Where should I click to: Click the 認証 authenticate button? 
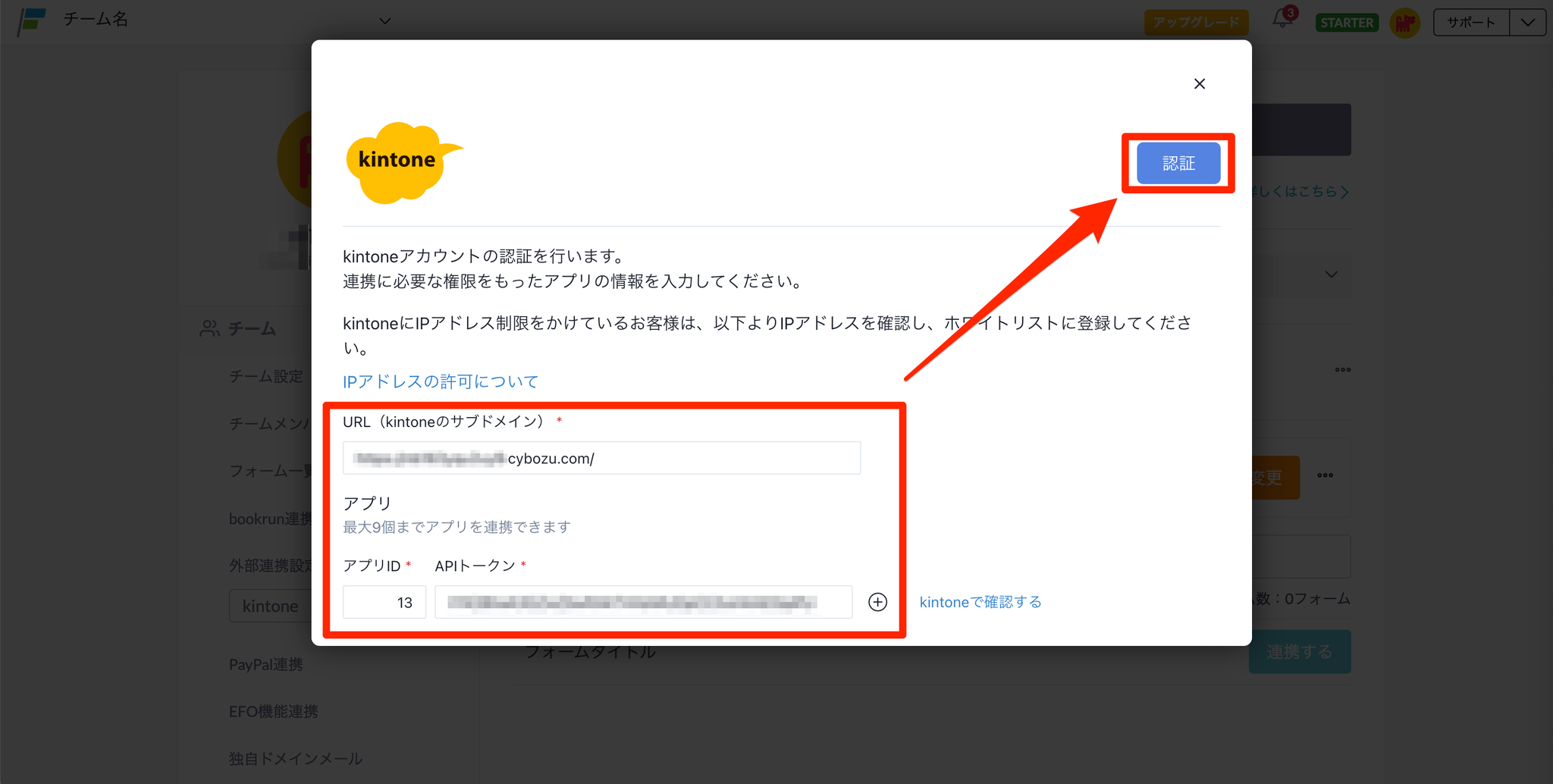(x=1178, y=163)
